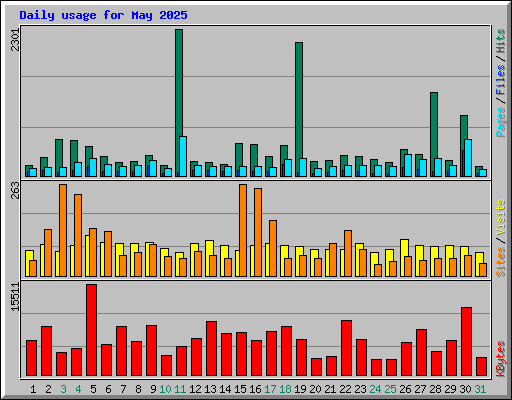Select the red KBytes bar for day 9
The height and width of the screenshot is (400, 512).
click(x=151, y=351)
